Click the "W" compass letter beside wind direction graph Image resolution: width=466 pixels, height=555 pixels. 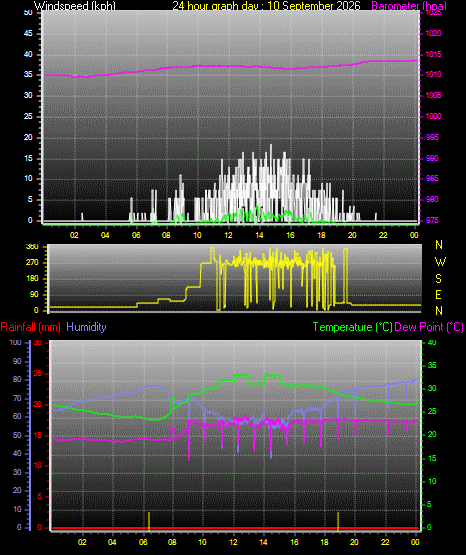coord(440,262)
